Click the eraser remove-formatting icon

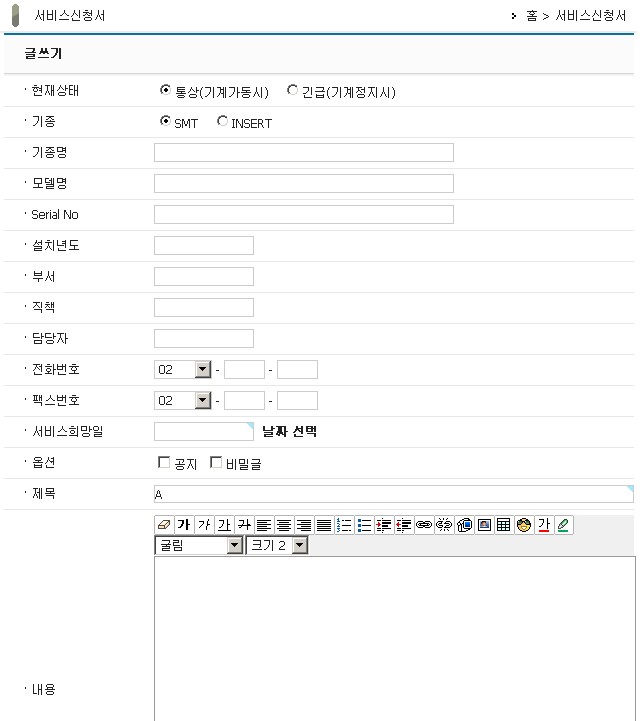(164, 525)
